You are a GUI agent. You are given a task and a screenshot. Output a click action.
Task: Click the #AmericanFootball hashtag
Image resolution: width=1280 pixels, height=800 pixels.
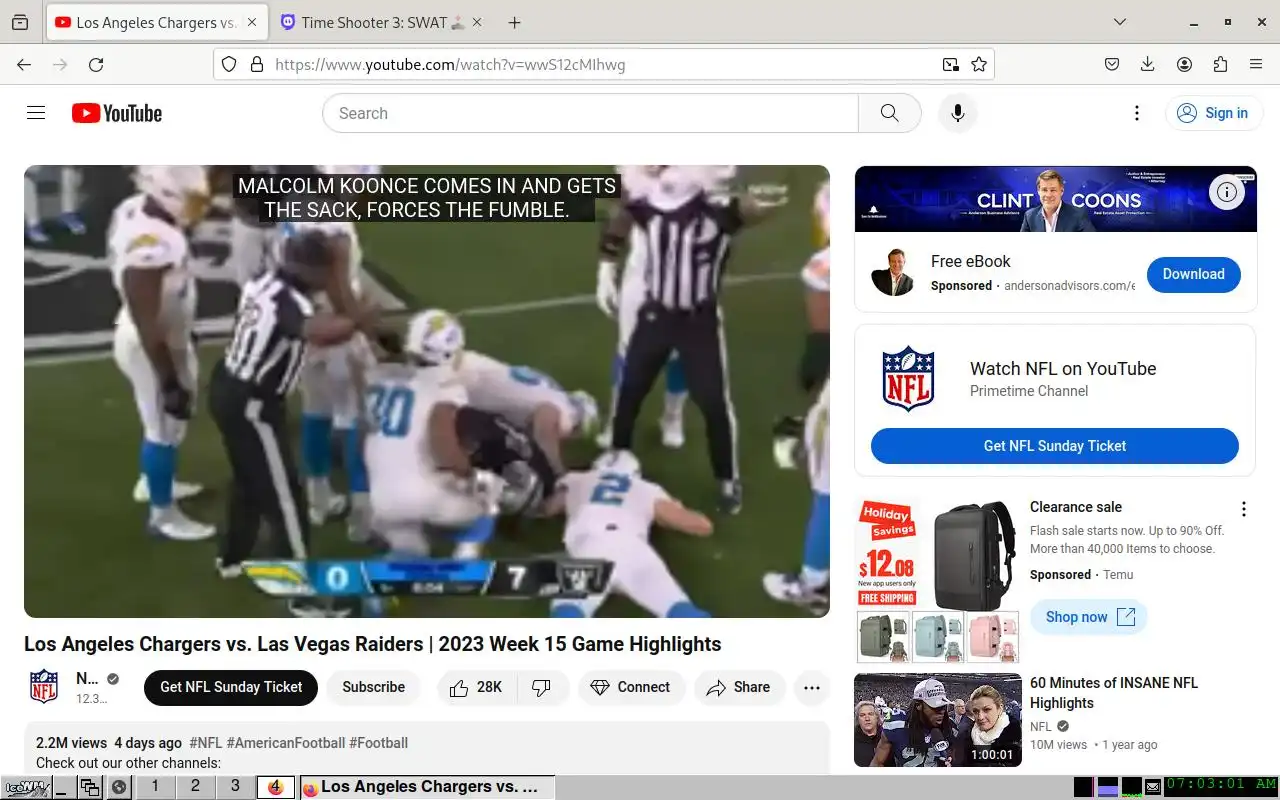point(286,743)
